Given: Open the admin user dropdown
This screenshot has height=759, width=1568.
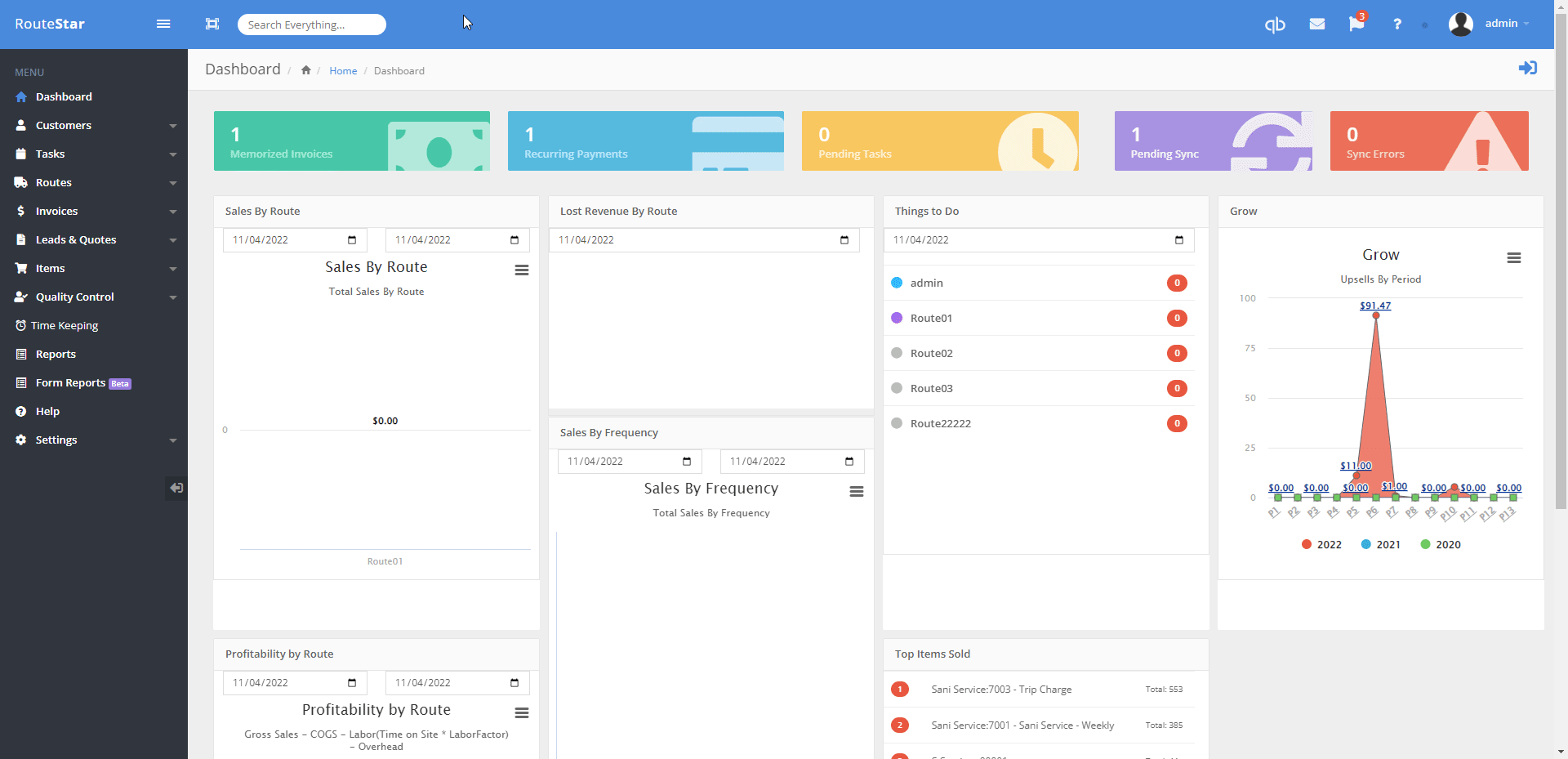Looking at the screenshot, I should tap(1490, 24).
